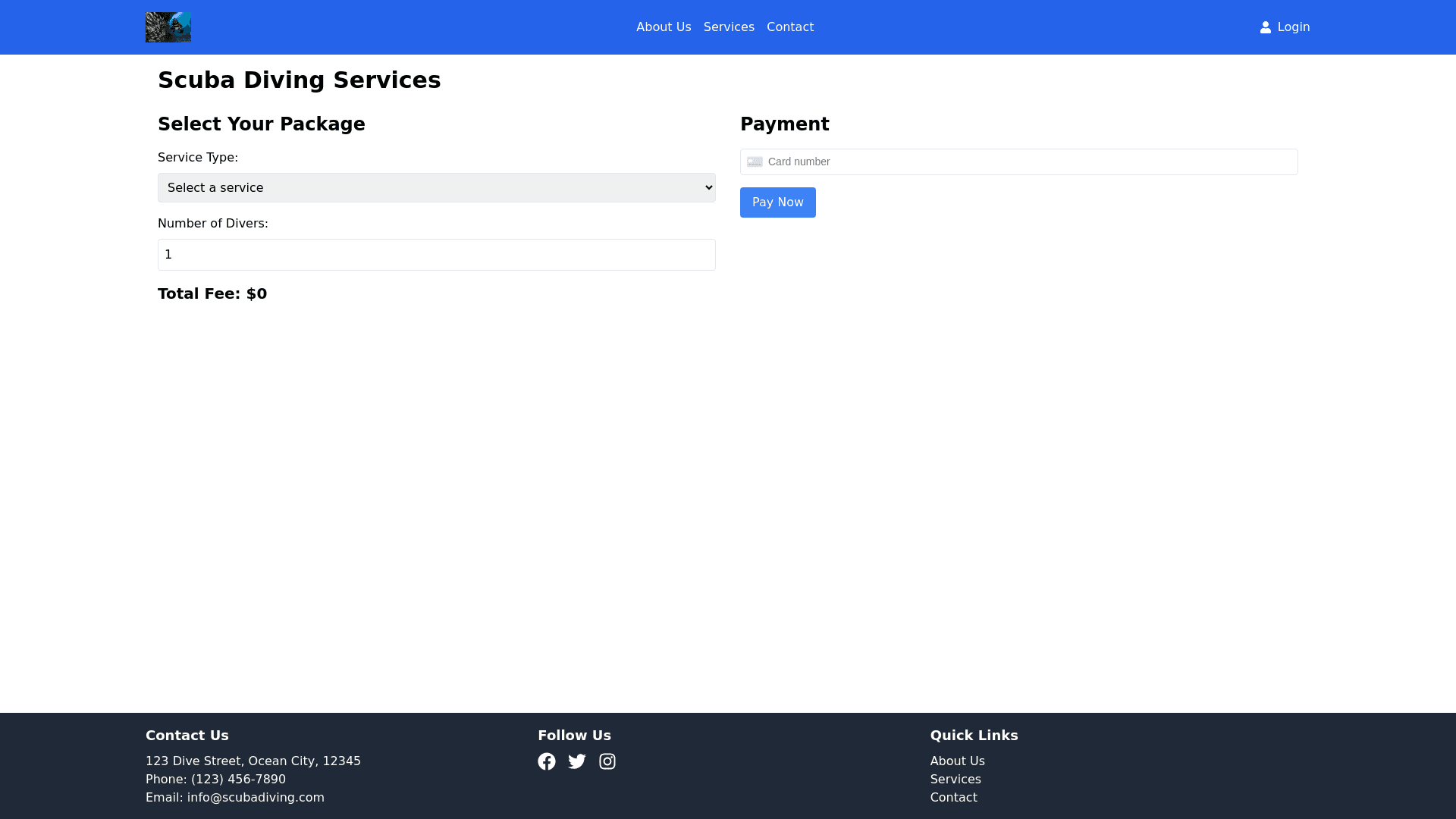Click the user profile icon beside Login
Image resolution: width=1456 pixels, height=819 pixels.
coord(1265,27)
